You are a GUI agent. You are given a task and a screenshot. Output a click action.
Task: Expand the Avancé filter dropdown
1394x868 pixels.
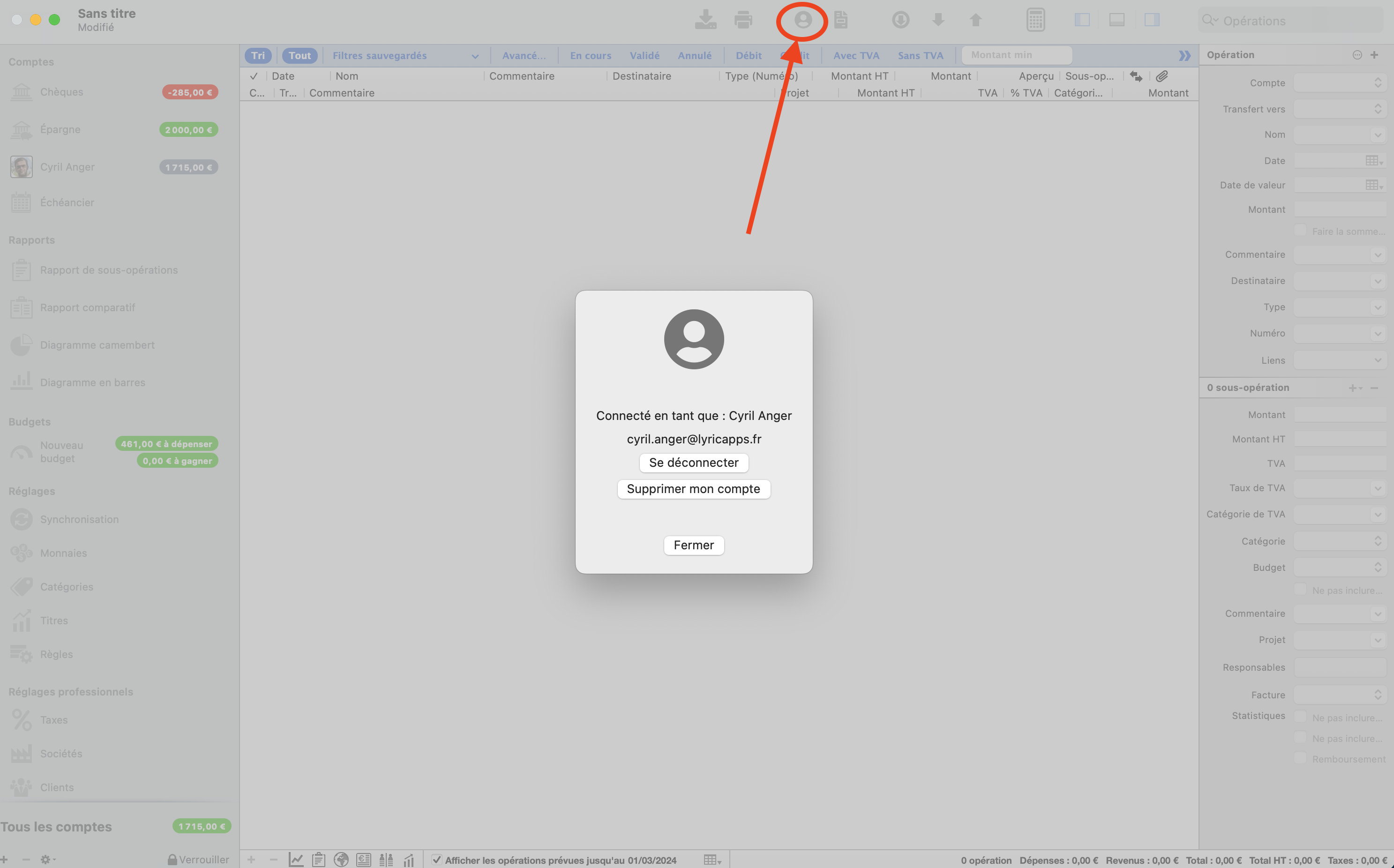coord(523,54)
